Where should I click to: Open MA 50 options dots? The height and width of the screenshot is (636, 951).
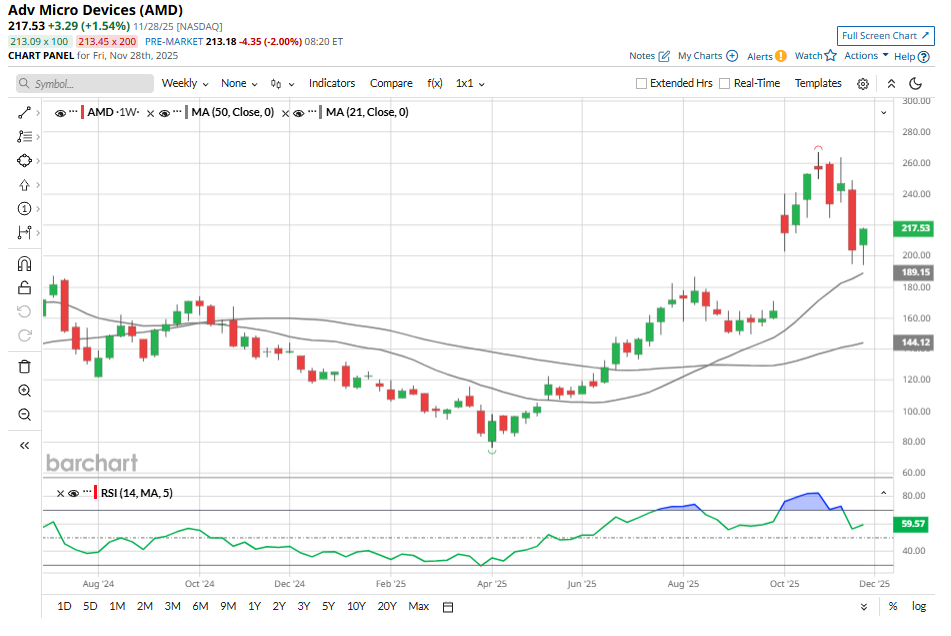coord(177,112)
